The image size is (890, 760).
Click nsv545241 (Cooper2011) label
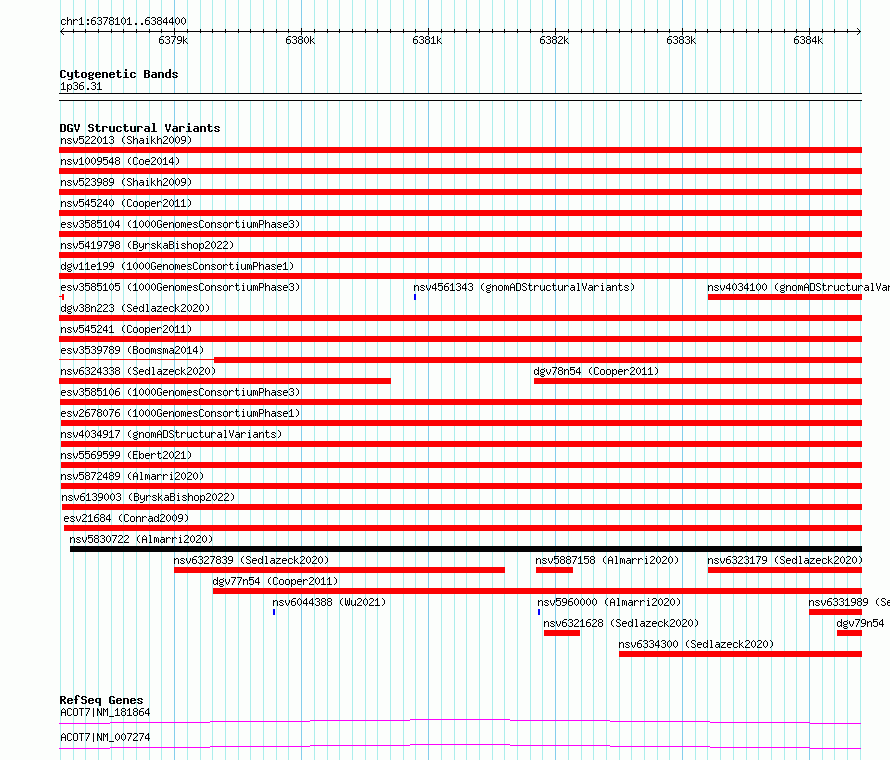click(126, 329)
